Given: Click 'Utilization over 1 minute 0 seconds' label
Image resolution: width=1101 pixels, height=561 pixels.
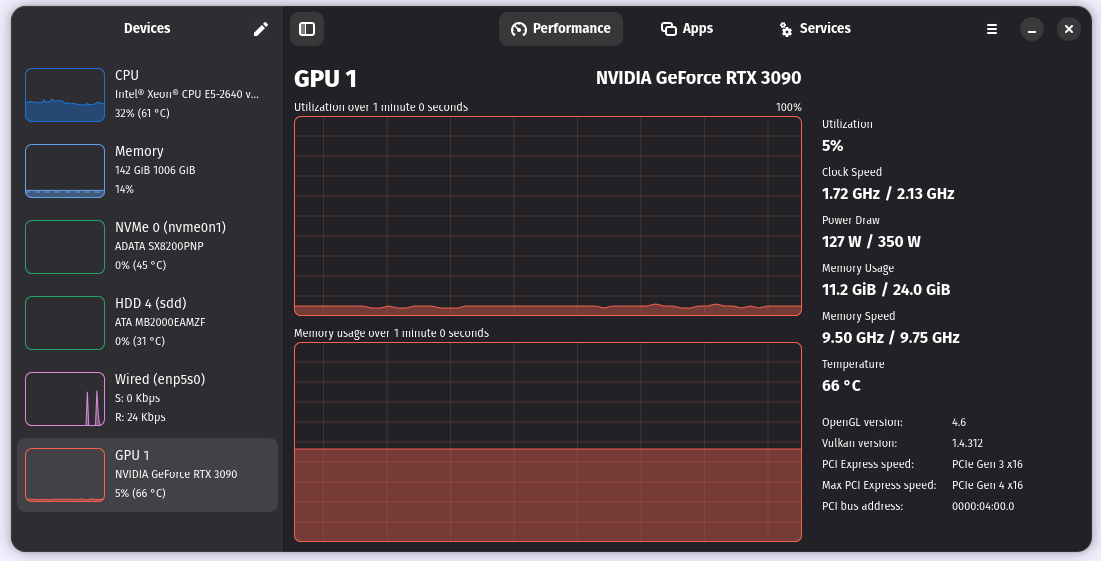Looking at the screenshot, I should (381, 107).
